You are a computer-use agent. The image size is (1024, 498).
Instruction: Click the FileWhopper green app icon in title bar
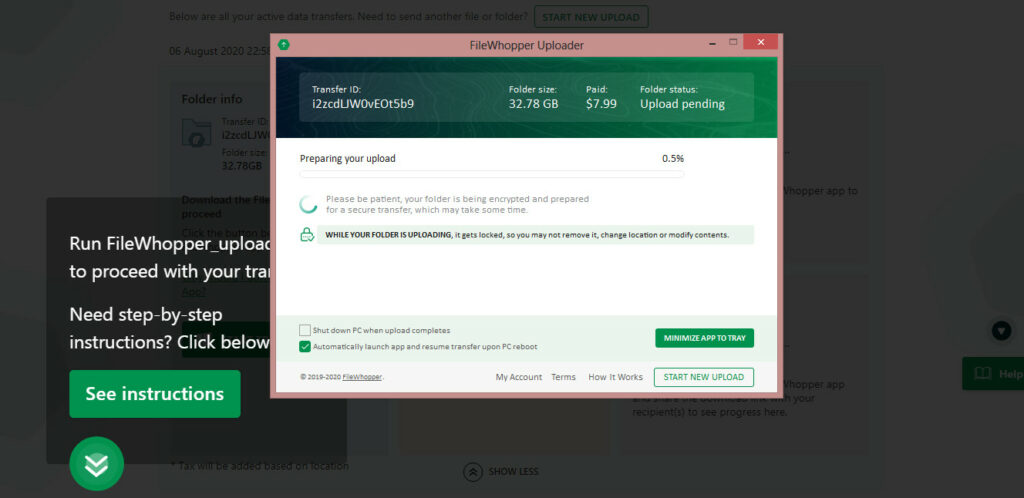click(283, 45)
